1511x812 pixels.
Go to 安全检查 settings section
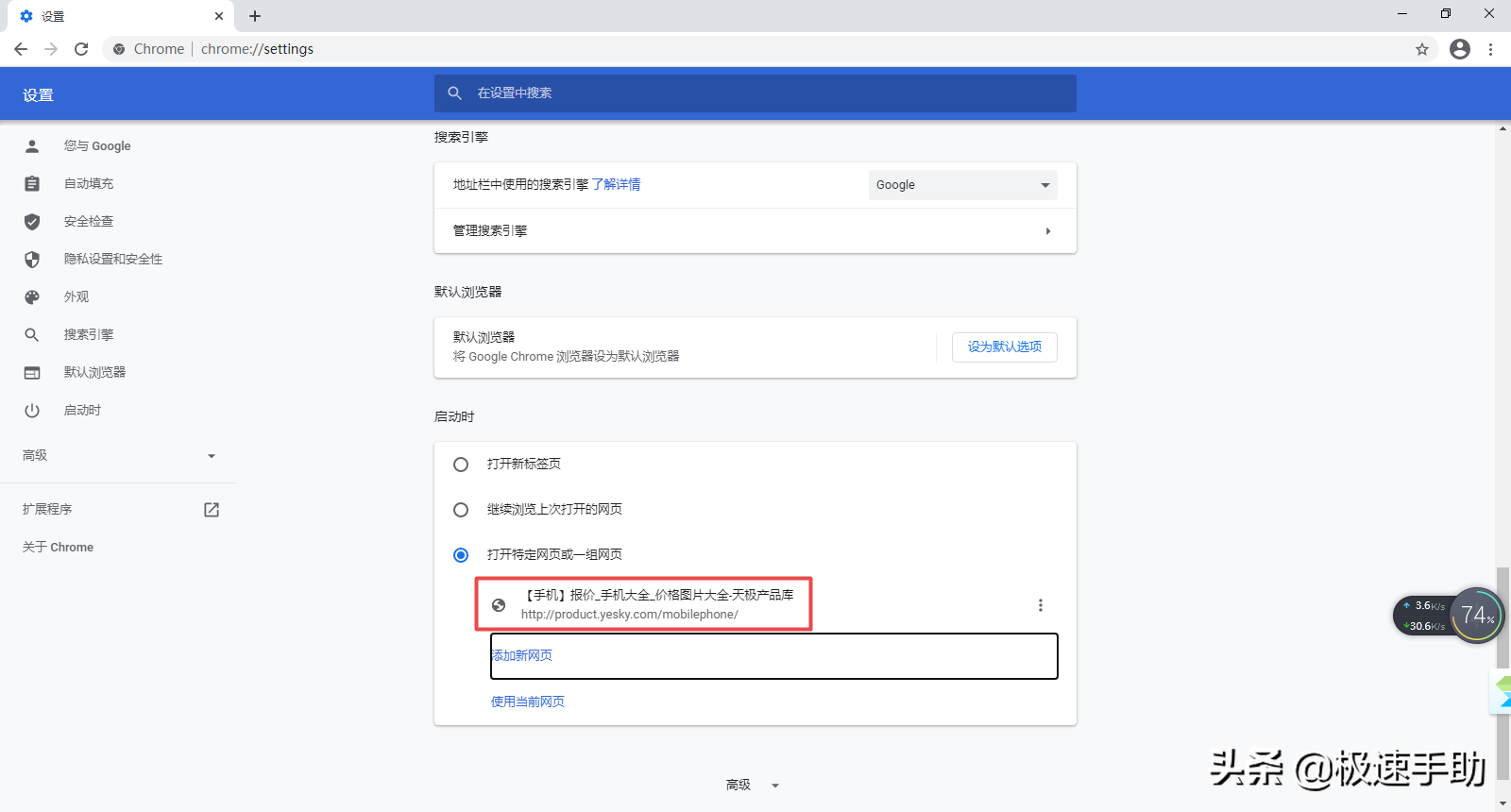[89, 221]
